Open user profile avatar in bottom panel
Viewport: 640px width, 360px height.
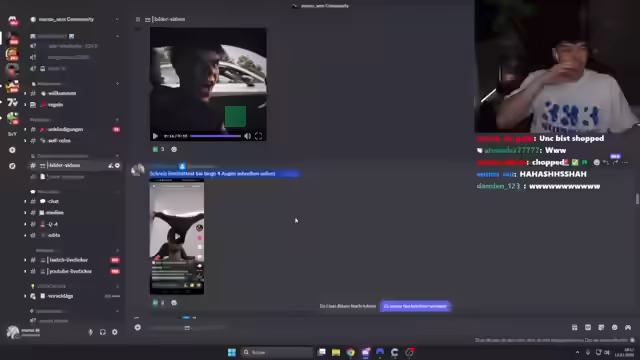pos(13,332)
